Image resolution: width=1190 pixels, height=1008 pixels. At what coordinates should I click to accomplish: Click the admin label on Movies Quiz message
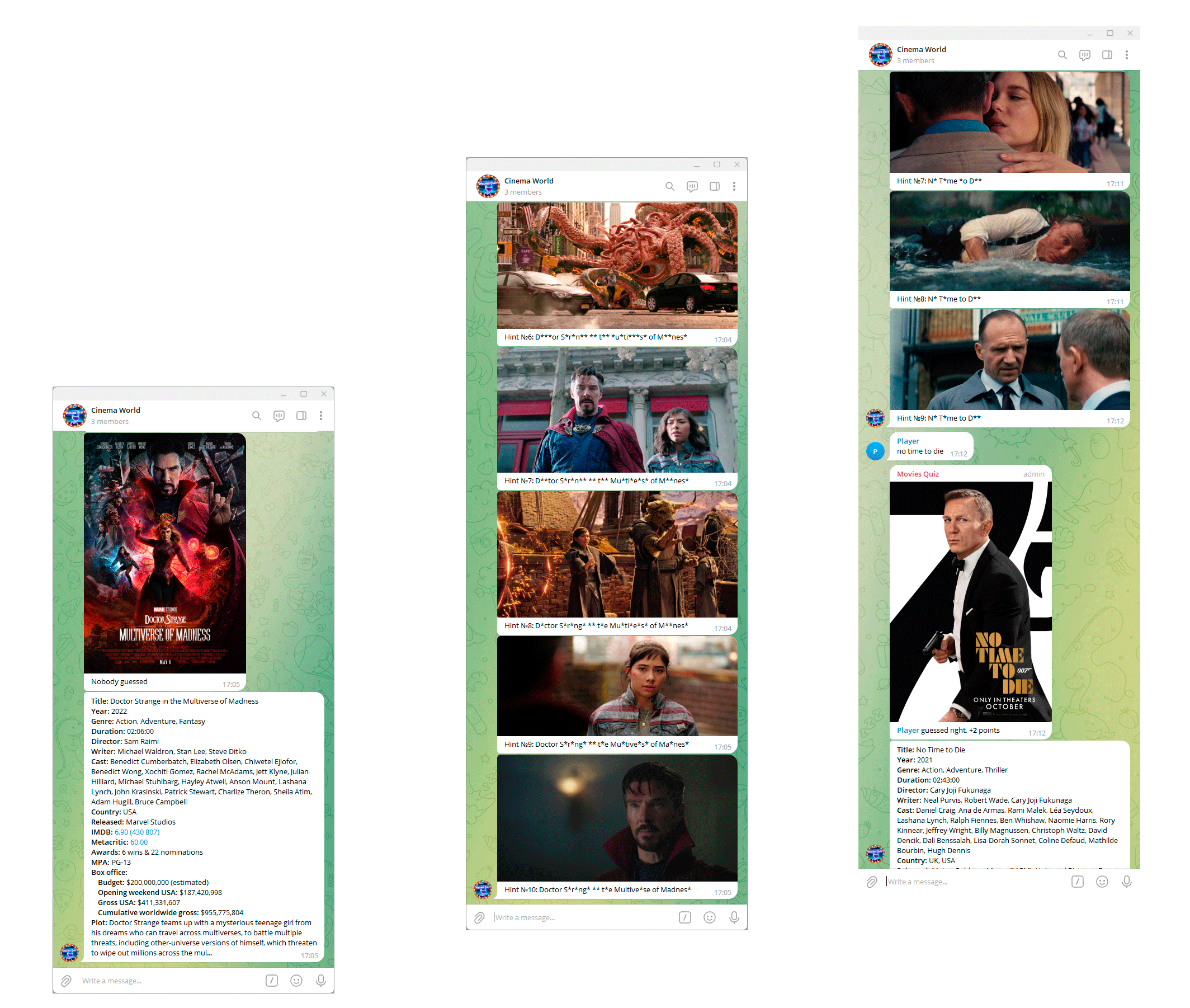click(x=1033, y=474)
